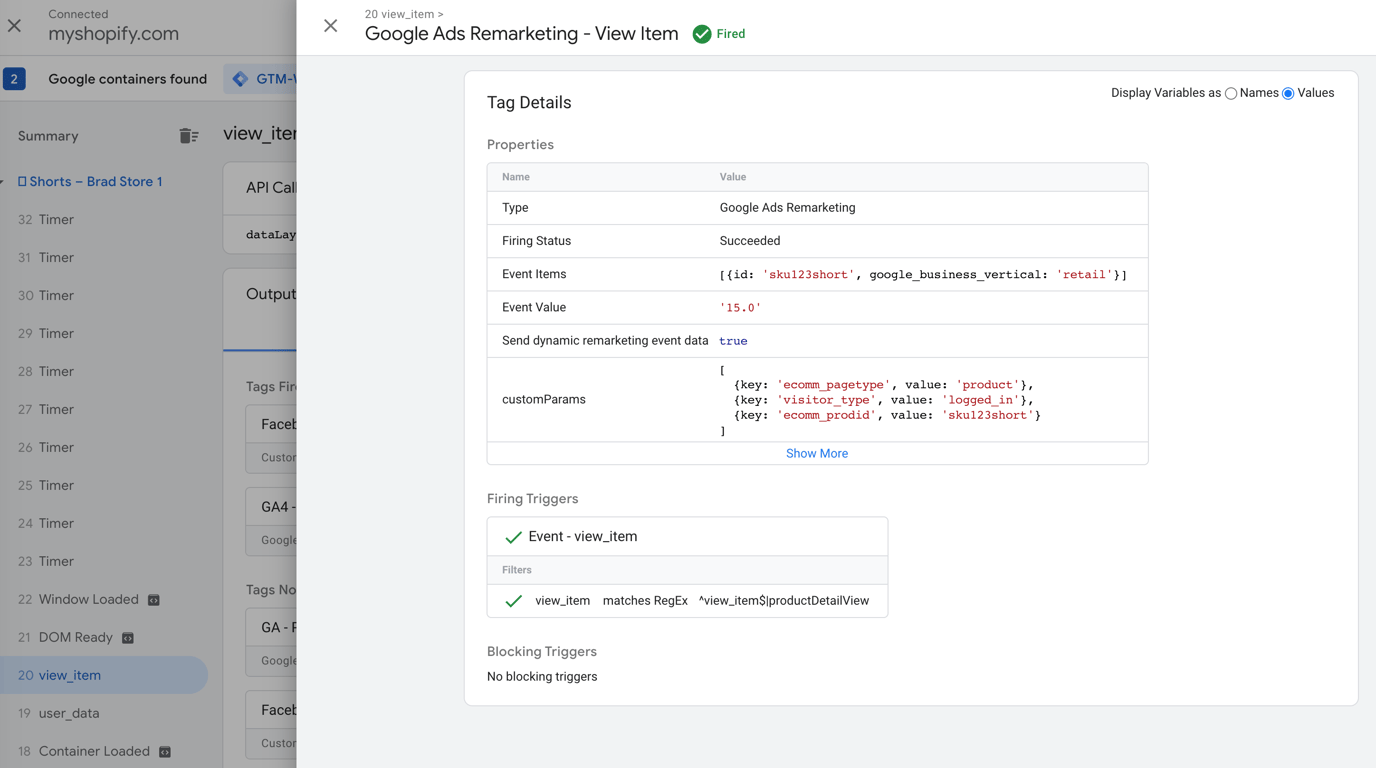Select the 20 view_item event
The width and height of the screenshot is (1376, 768).
(70, 676)
